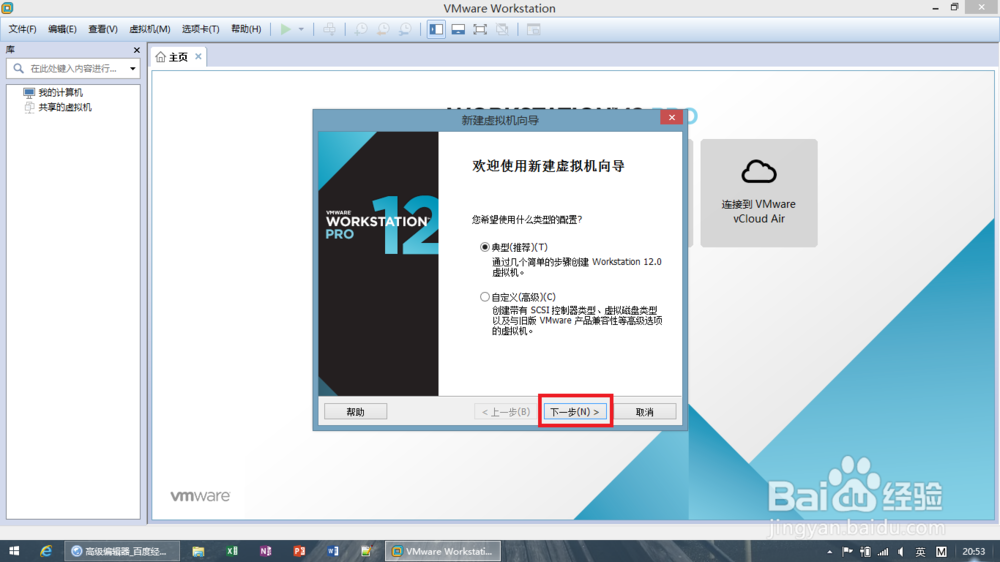
Task: Click the network signal tray icon
Action: tap(883, 552)
